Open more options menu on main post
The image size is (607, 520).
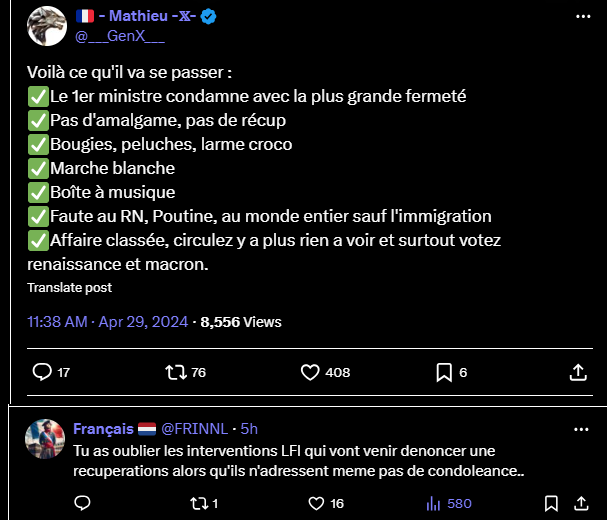[583, 18]
